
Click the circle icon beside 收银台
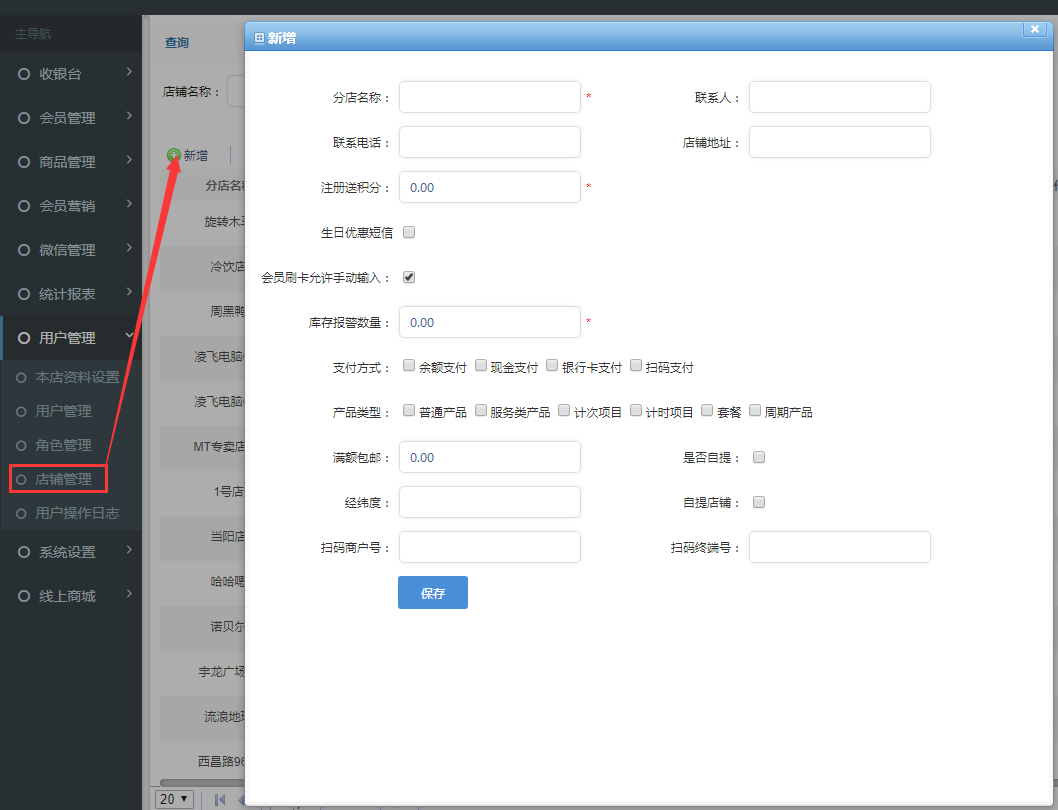click(24, 74)
